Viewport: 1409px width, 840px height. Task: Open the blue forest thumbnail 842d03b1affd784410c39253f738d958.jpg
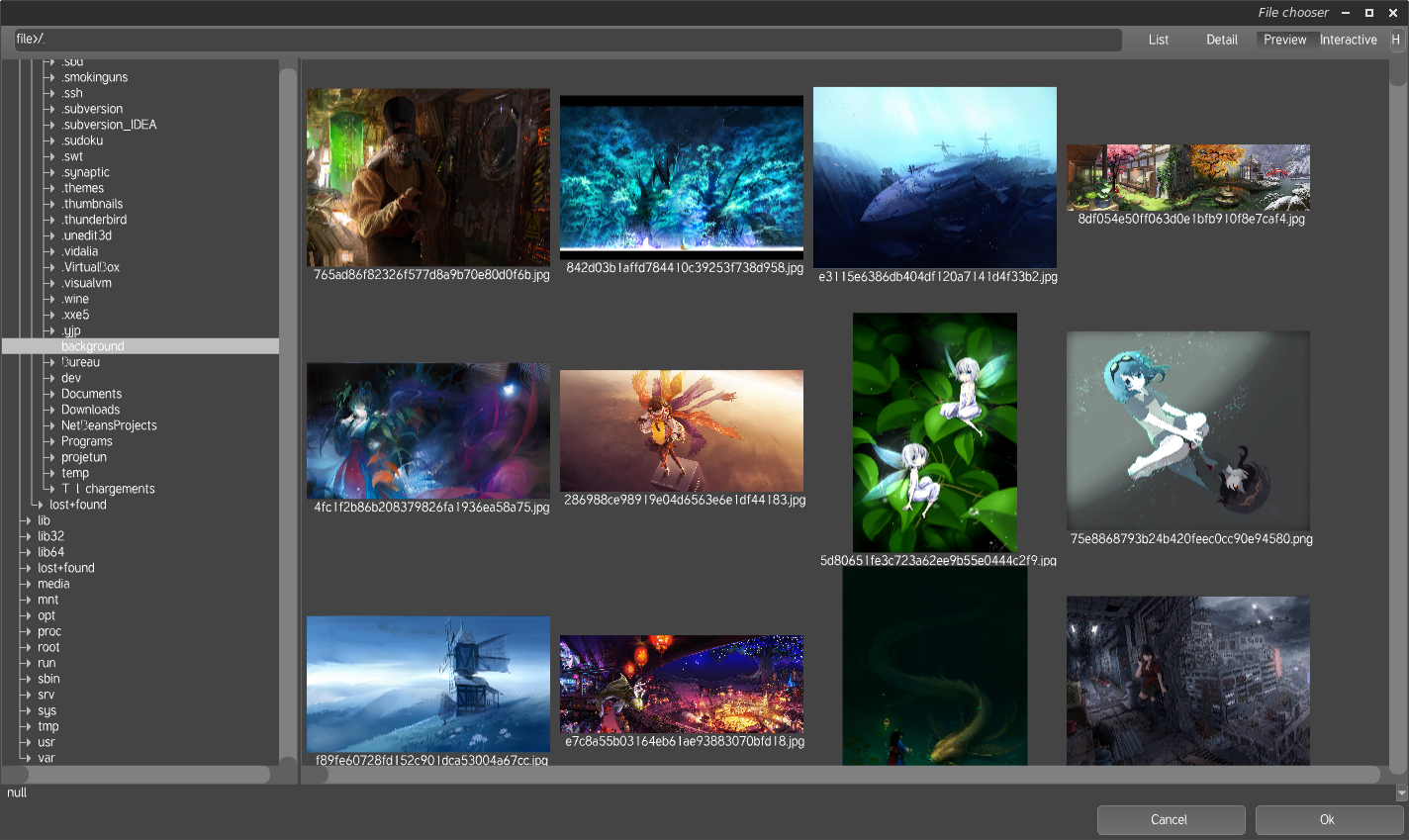pos(682,177)
